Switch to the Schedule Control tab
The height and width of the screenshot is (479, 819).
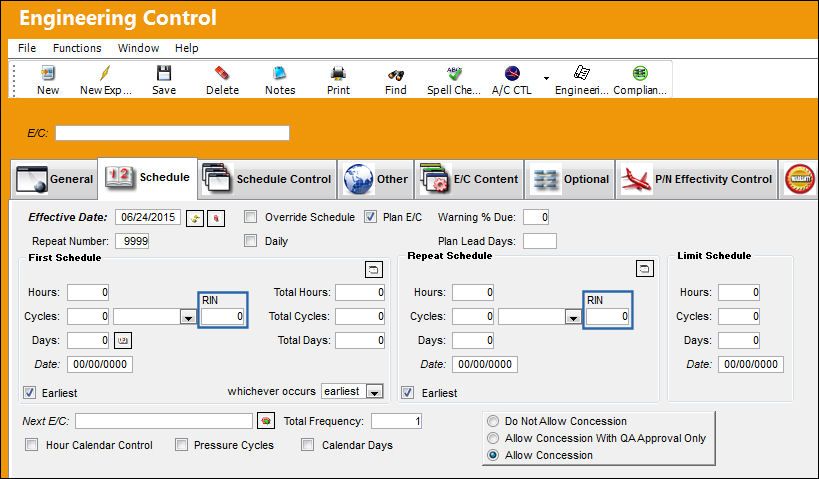[x=267, y=179]
